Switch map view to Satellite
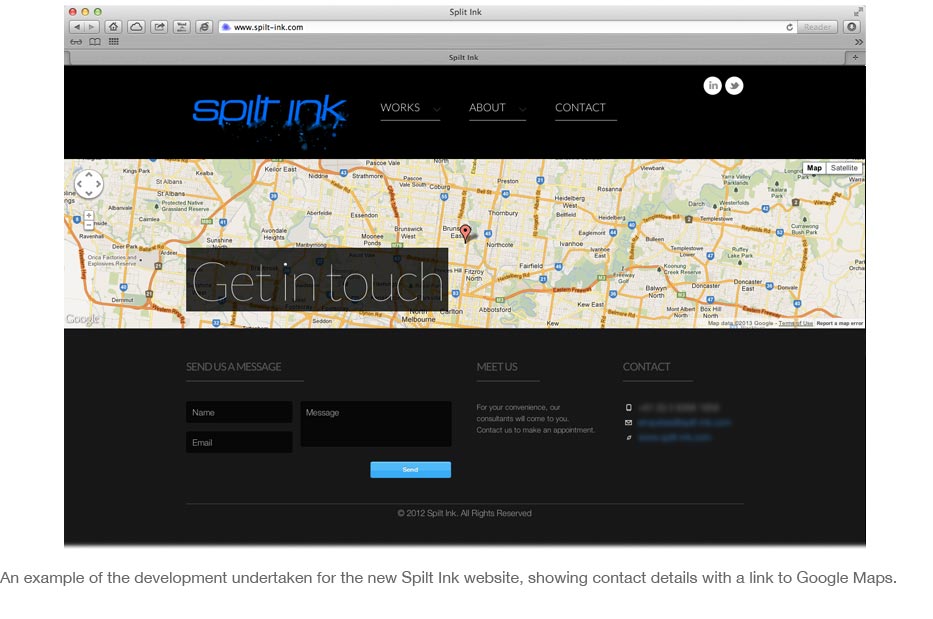Viewport: 933px width, 619px height. click(x=844, y=168)
